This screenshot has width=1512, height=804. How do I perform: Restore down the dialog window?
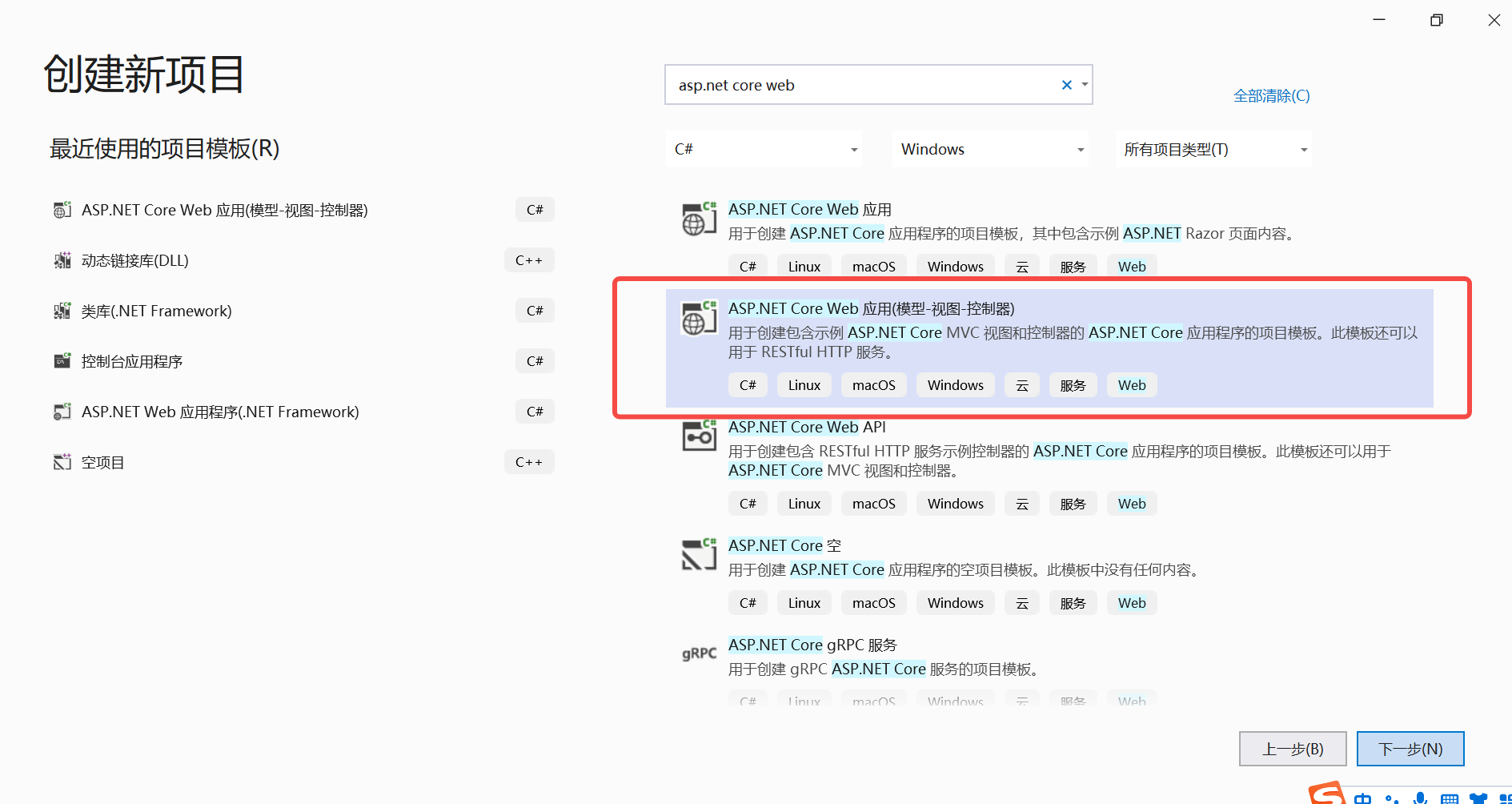coord(1437,20)
